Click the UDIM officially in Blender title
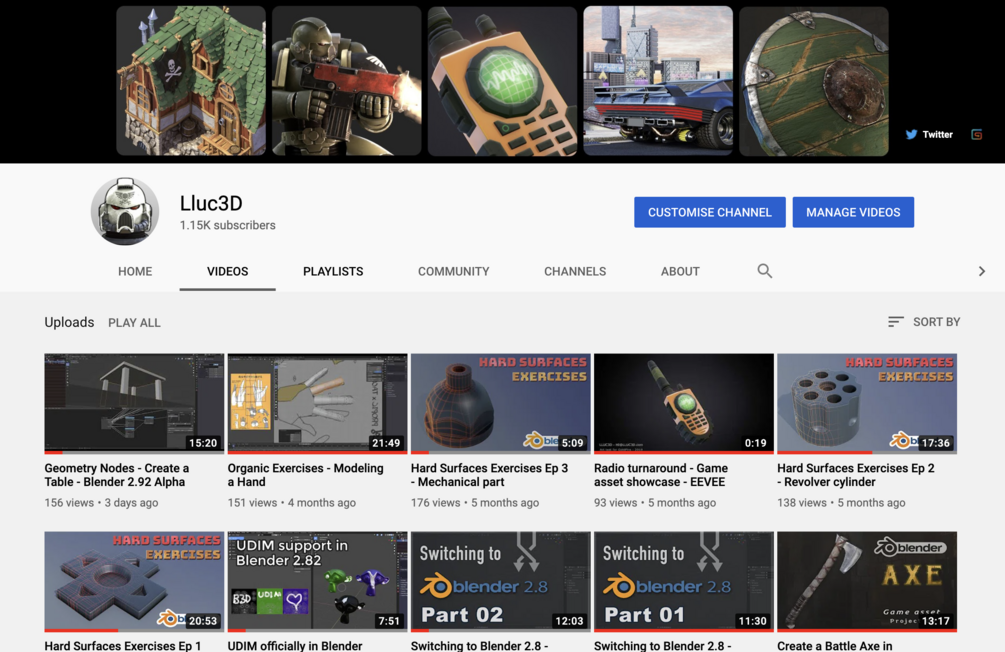Image resolution: width=1005 pixels, height=652 pixels. click(295, 646)
